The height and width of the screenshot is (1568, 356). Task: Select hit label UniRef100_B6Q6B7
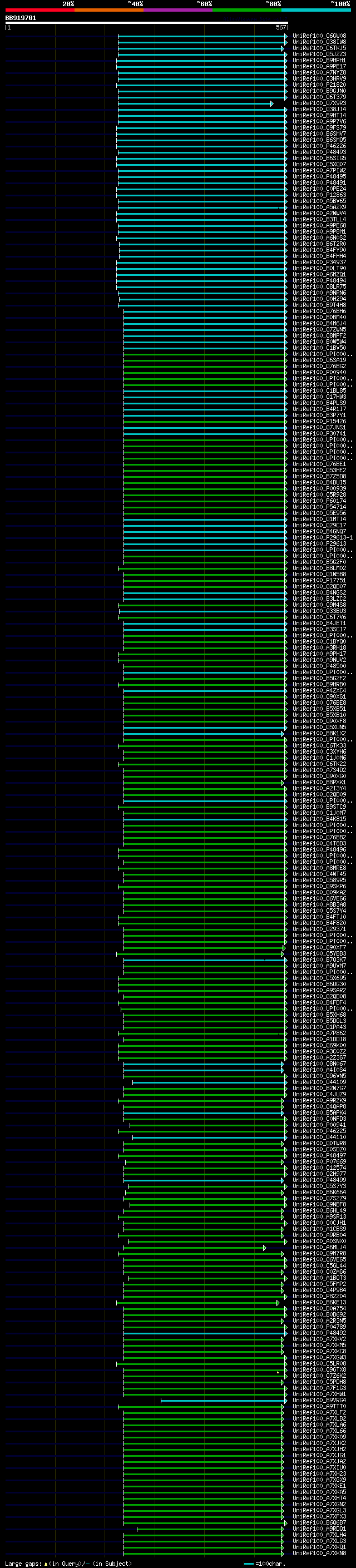(319, 1522)
